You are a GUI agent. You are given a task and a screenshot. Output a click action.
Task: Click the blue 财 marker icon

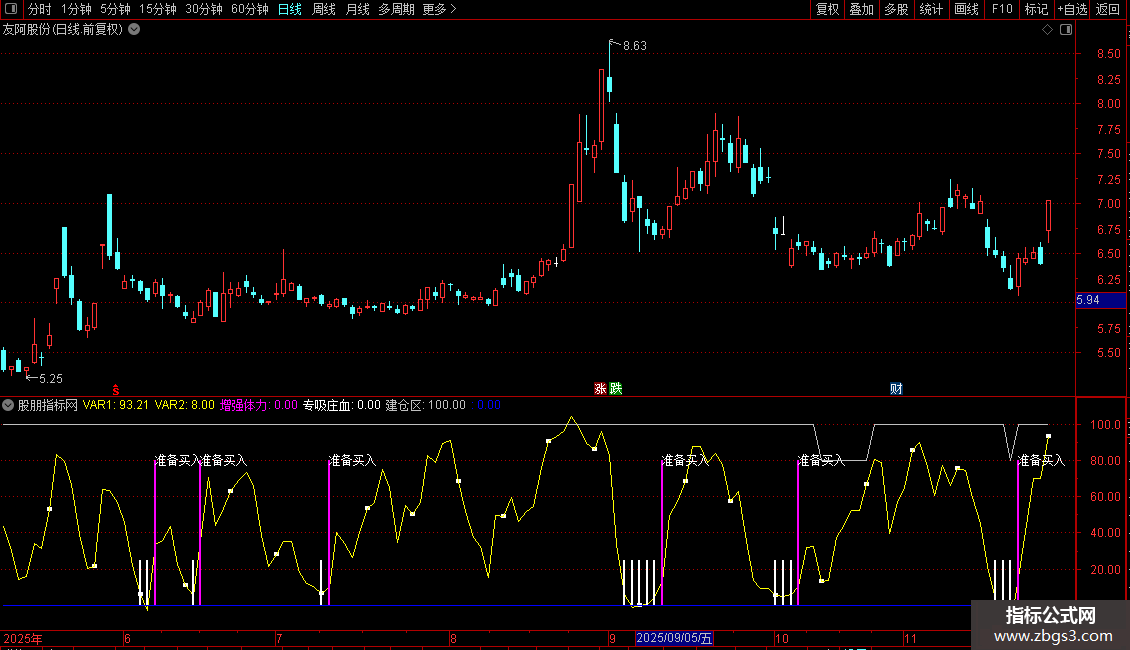click(896, 388)
